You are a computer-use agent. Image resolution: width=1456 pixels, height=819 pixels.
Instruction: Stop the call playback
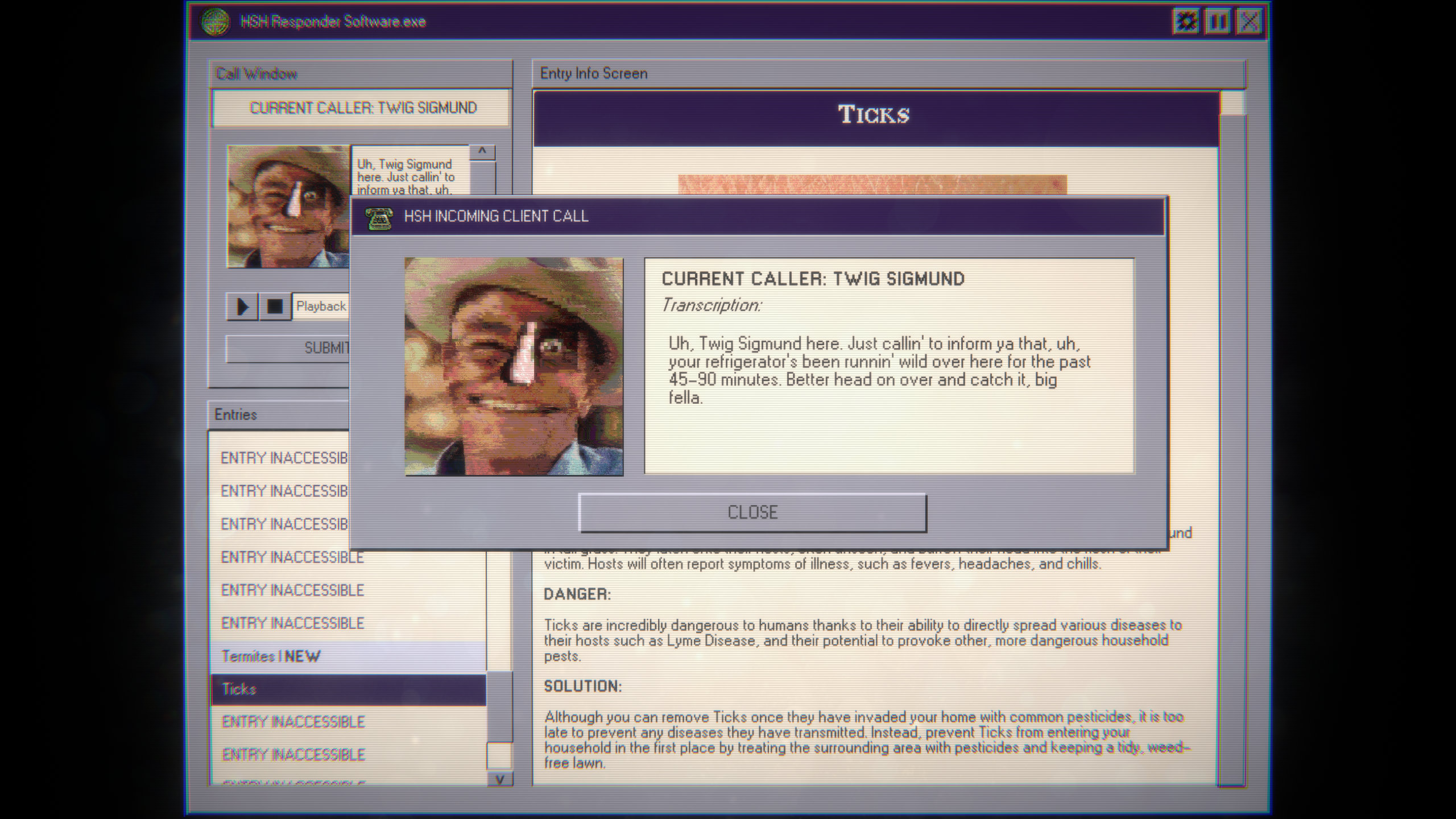275,307
